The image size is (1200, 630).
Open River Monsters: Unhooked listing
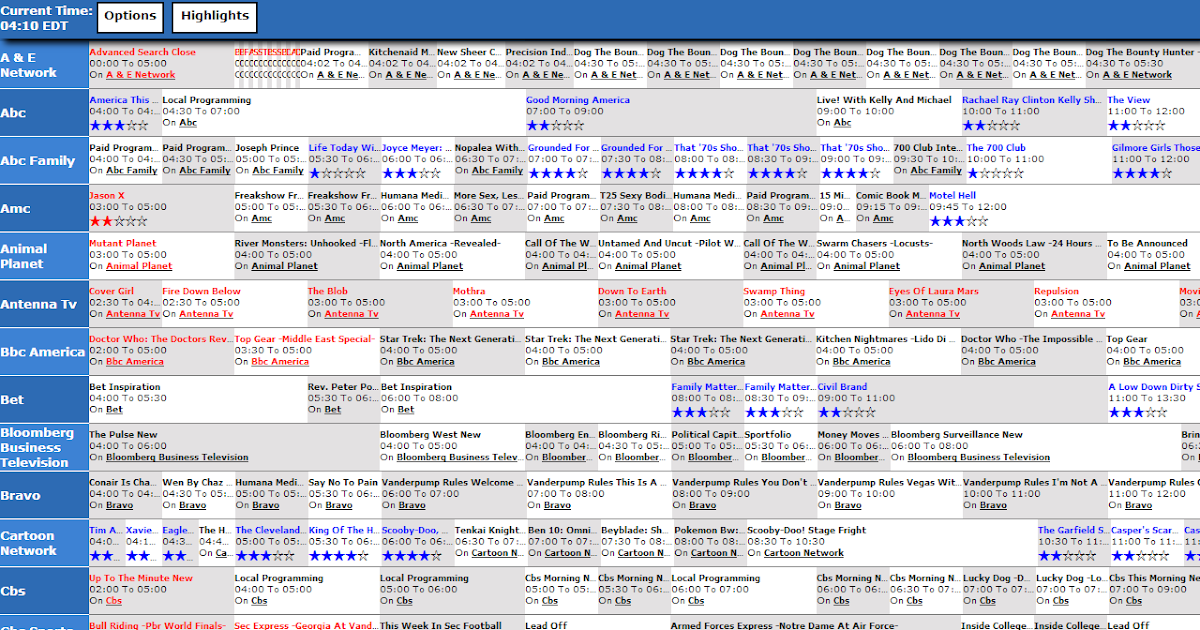coord(305,243)
